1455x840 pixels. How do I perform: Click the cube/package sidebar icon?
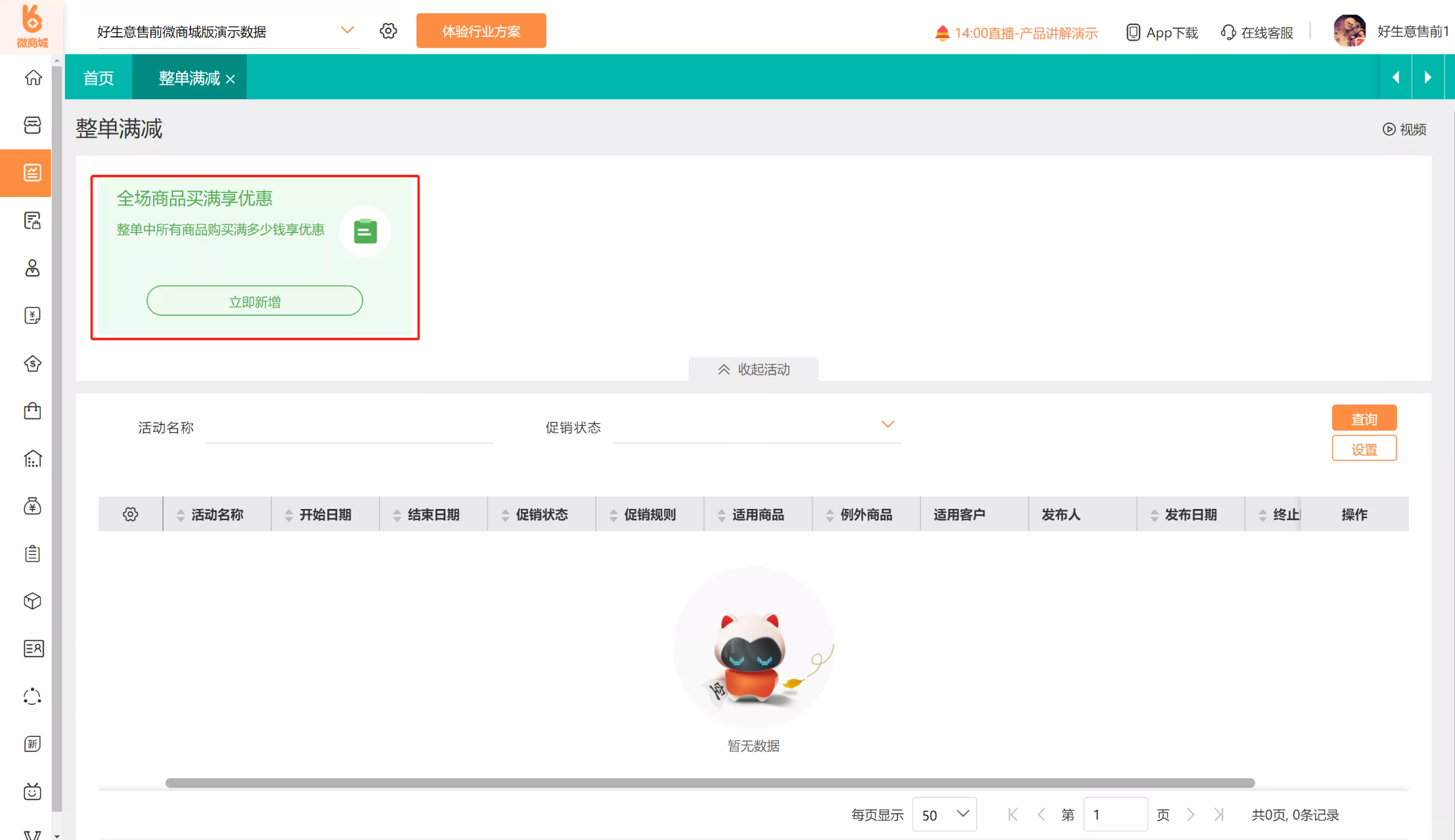[x=33, y=601]
